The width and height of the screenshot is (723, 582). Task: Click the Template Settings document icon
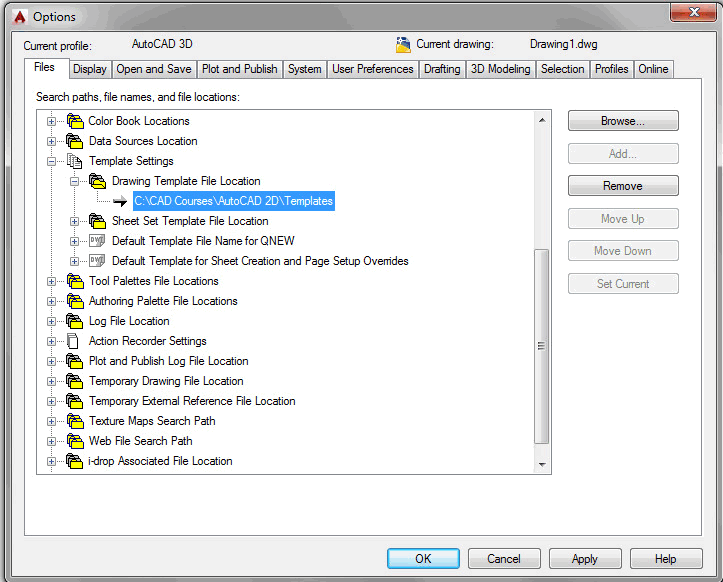(x=74, y=161)
